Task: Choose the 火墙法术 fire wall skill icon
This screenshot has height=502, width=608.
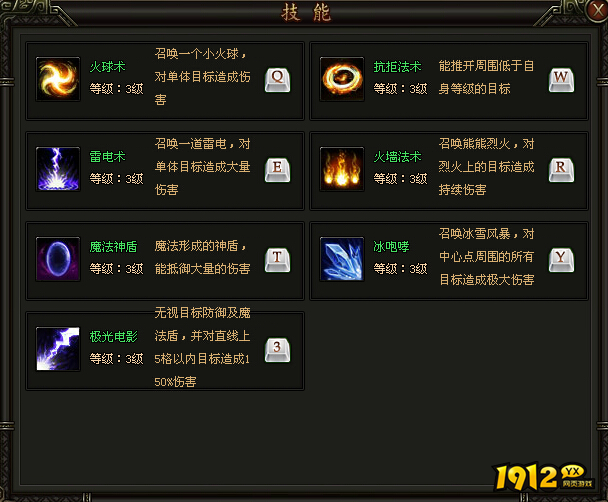Action: click(x=342, y=169)
